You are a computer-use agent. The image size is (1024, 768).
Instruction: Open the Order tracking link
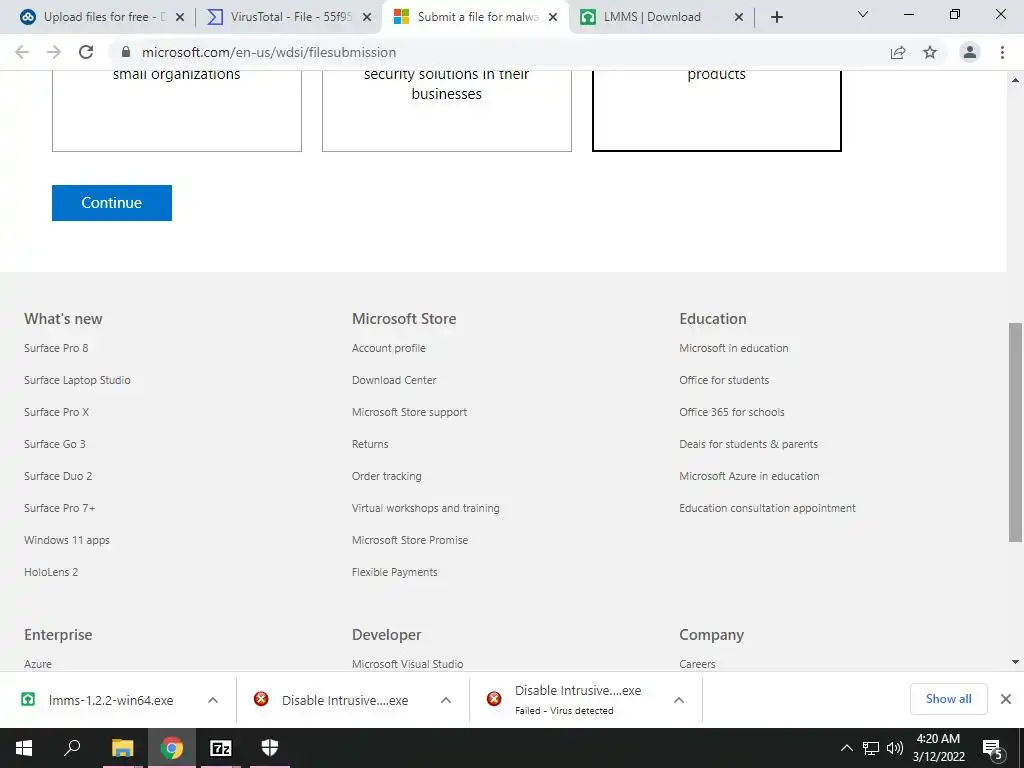click(x=387, y=476)
